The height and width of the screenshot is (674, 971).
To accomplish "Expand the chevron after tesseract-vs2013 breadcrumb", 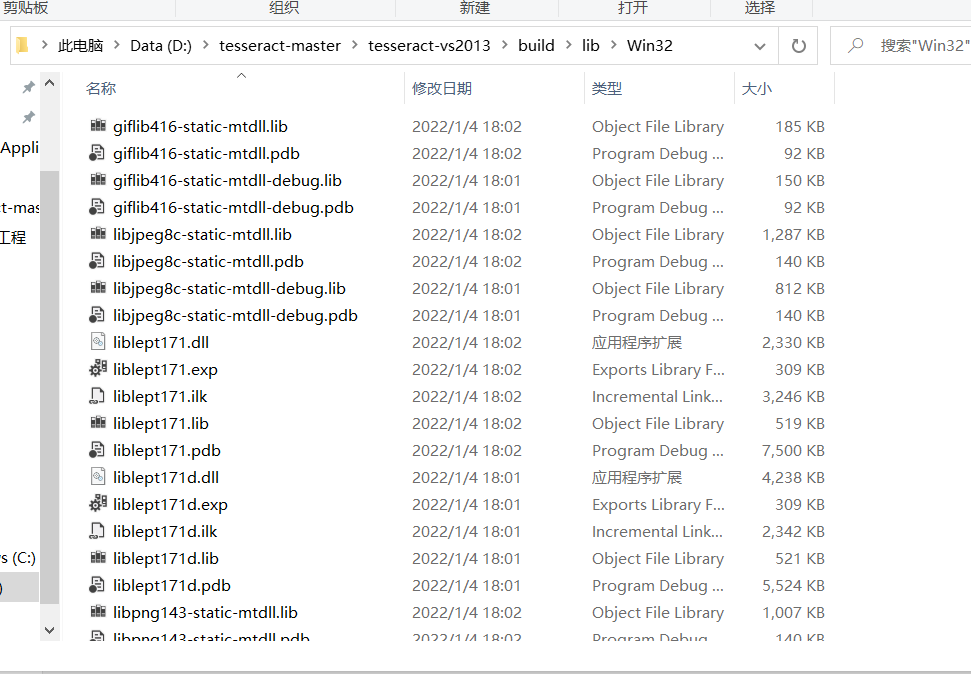I will [x=505, y=45].
